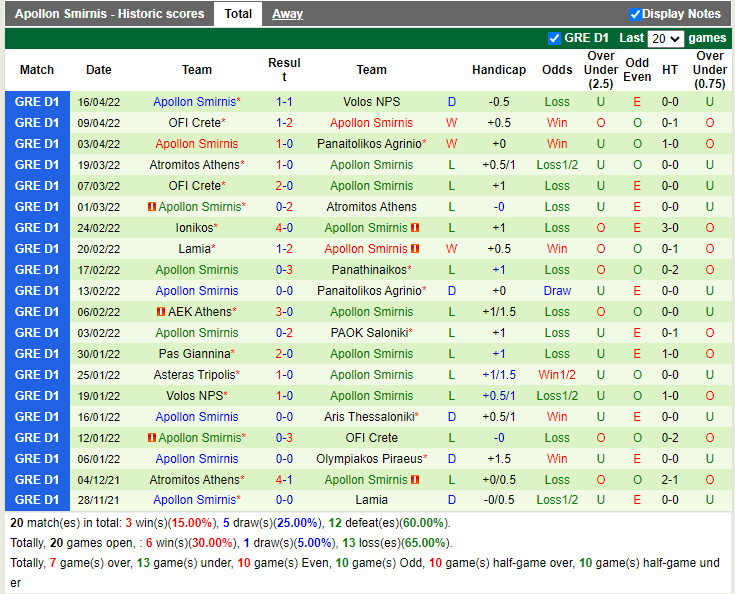Click red card icon in Ionikos match row
The height and width of the screenshot is (594, 735).
click(415, 228)
